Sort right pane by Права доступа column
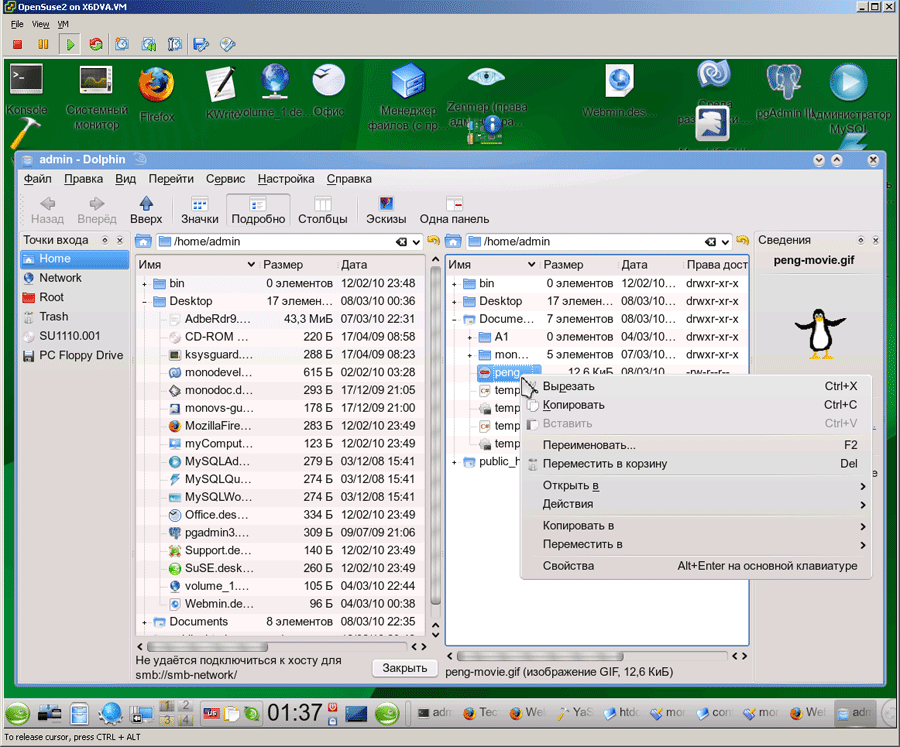 click(716, 265)
